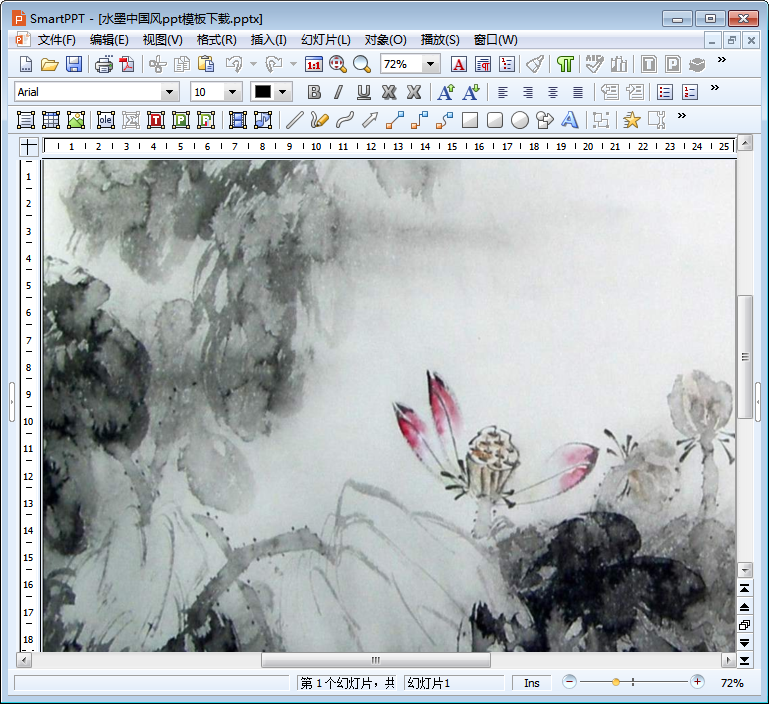Image resolution: width=769 pixels, height=704 pixels.
Task: Toggle numbered list icon
Action: pyautogui.click(x=690, y=92)
